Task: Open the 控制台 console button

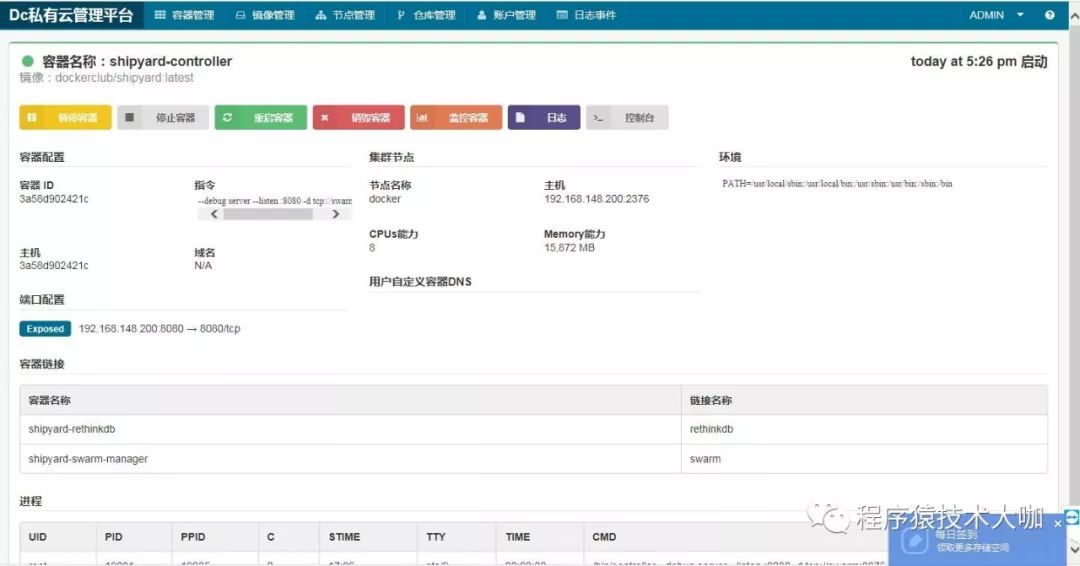Action: point(627,118)
